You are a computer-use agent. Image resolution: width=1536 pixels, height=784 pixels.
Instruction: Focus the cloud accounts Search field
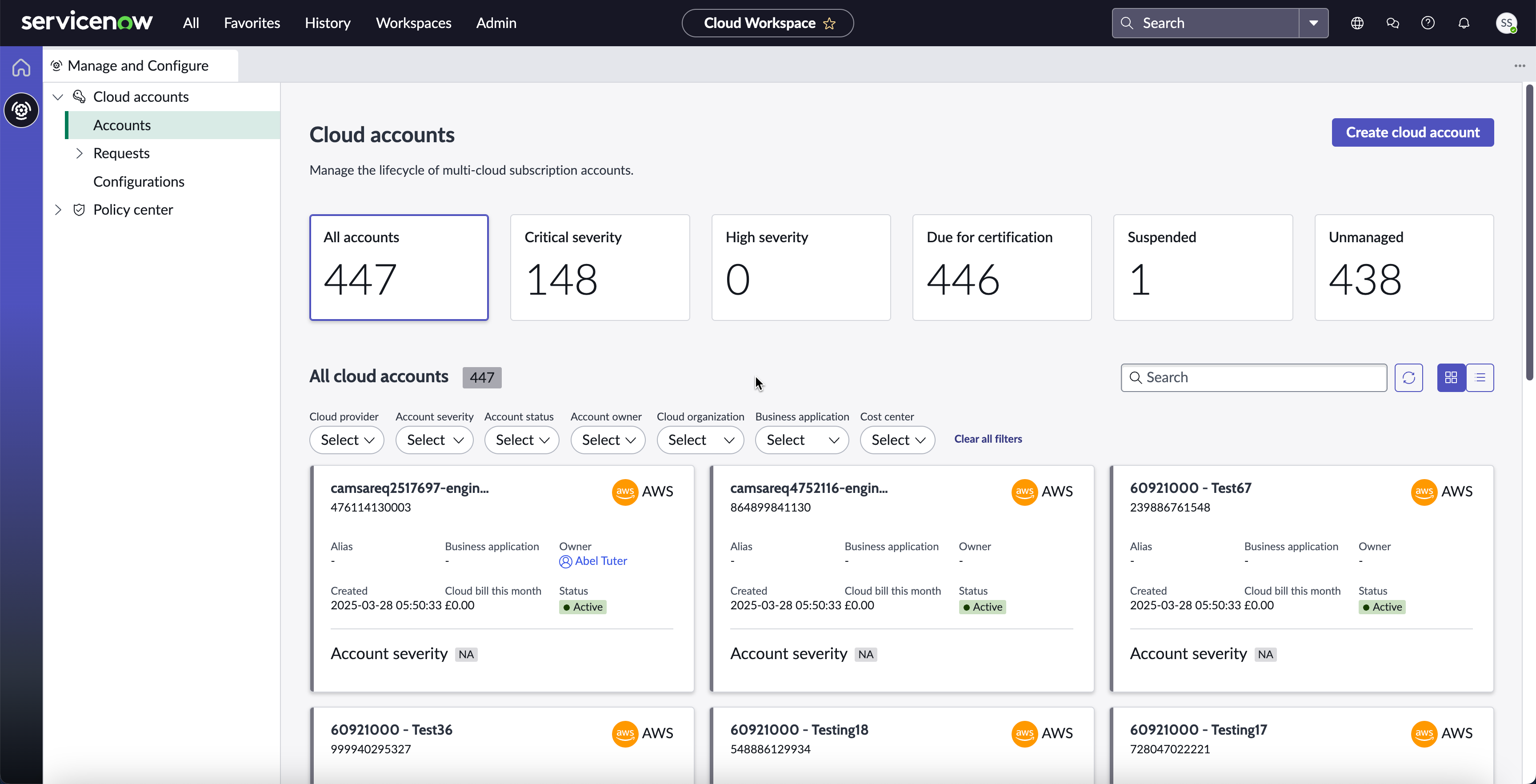coord(1254,377)
